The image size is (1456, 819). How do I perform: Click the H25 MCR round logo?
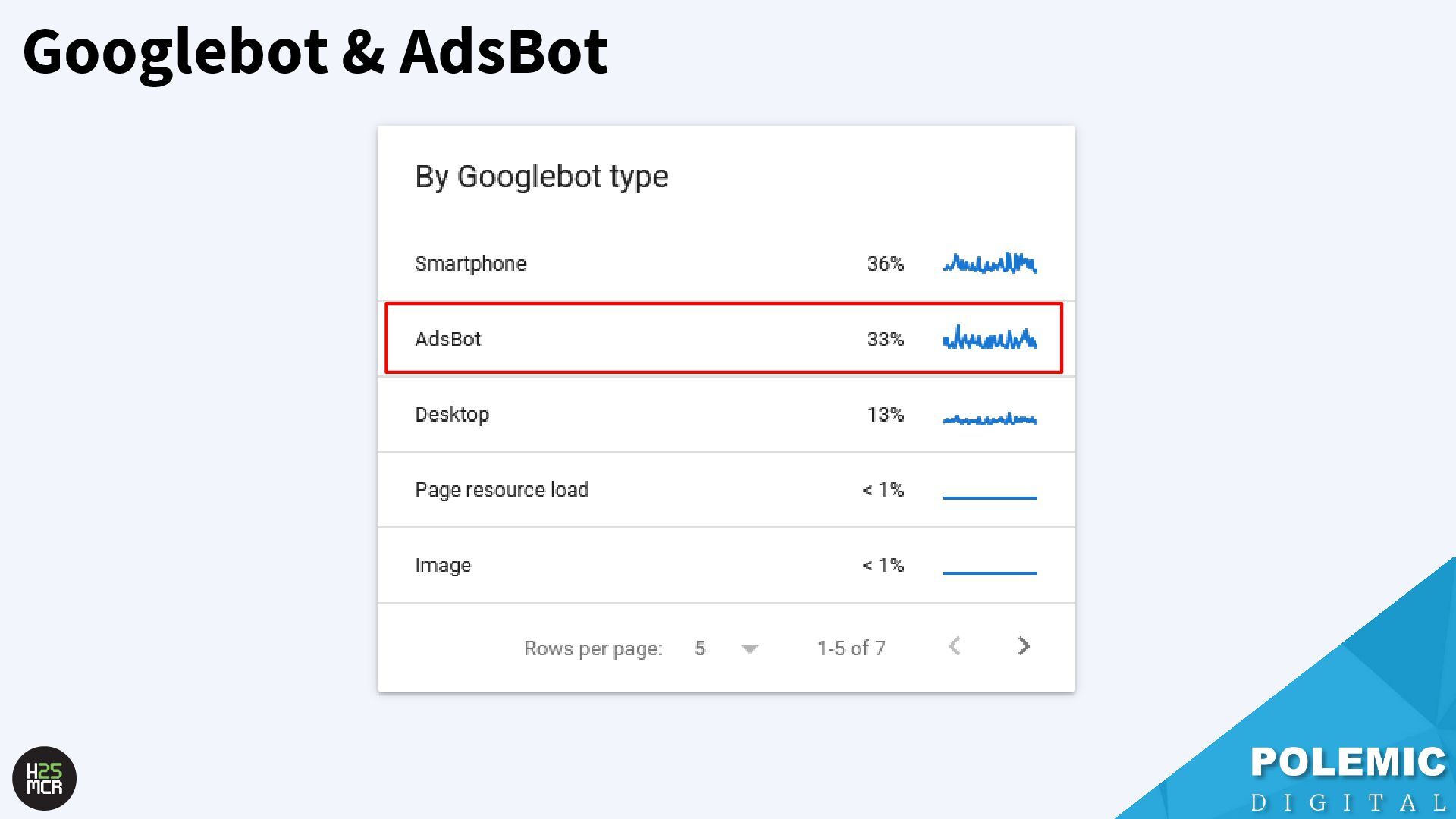click(45, 779)
